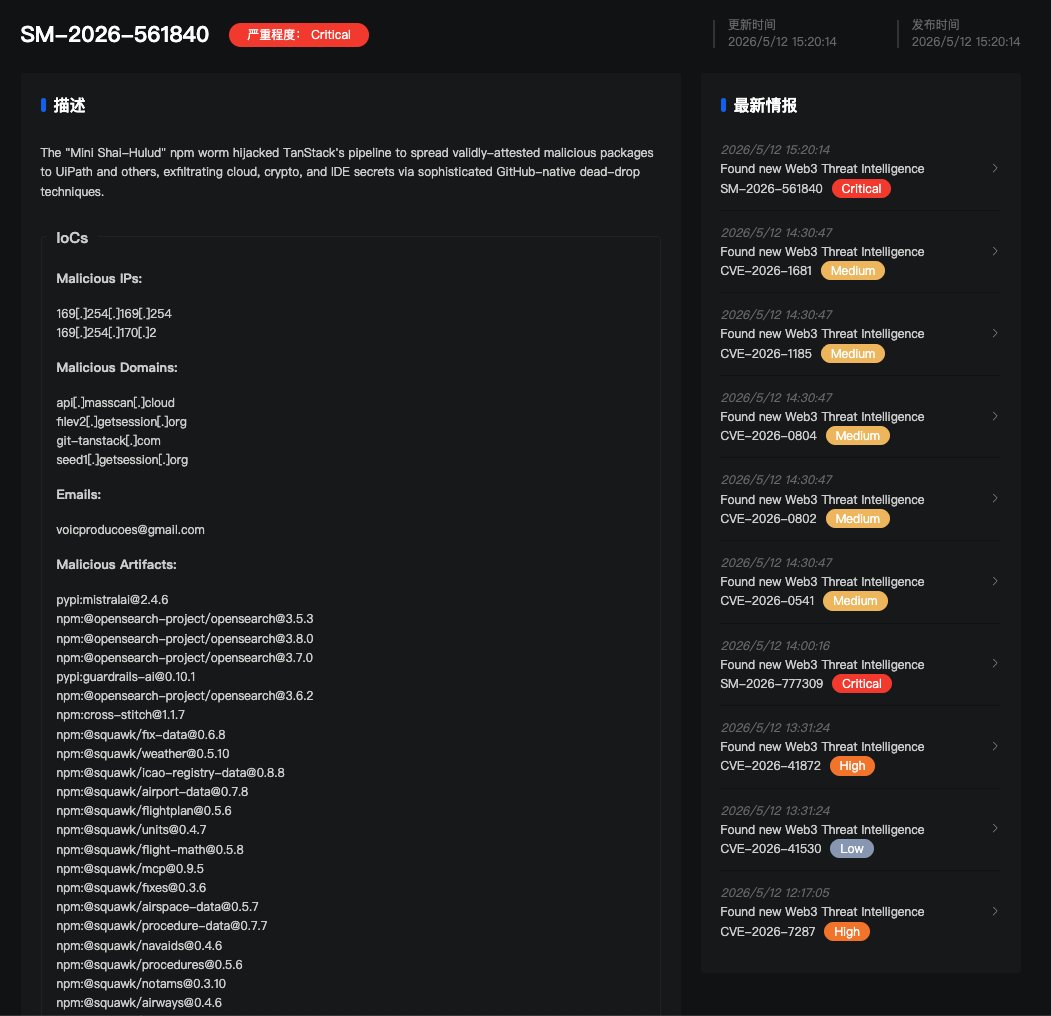Screen dimensions: 1051x1016
Task: Click artifact npm:@squawk/notams@0.3.10
Action: [x=141, y=984]
